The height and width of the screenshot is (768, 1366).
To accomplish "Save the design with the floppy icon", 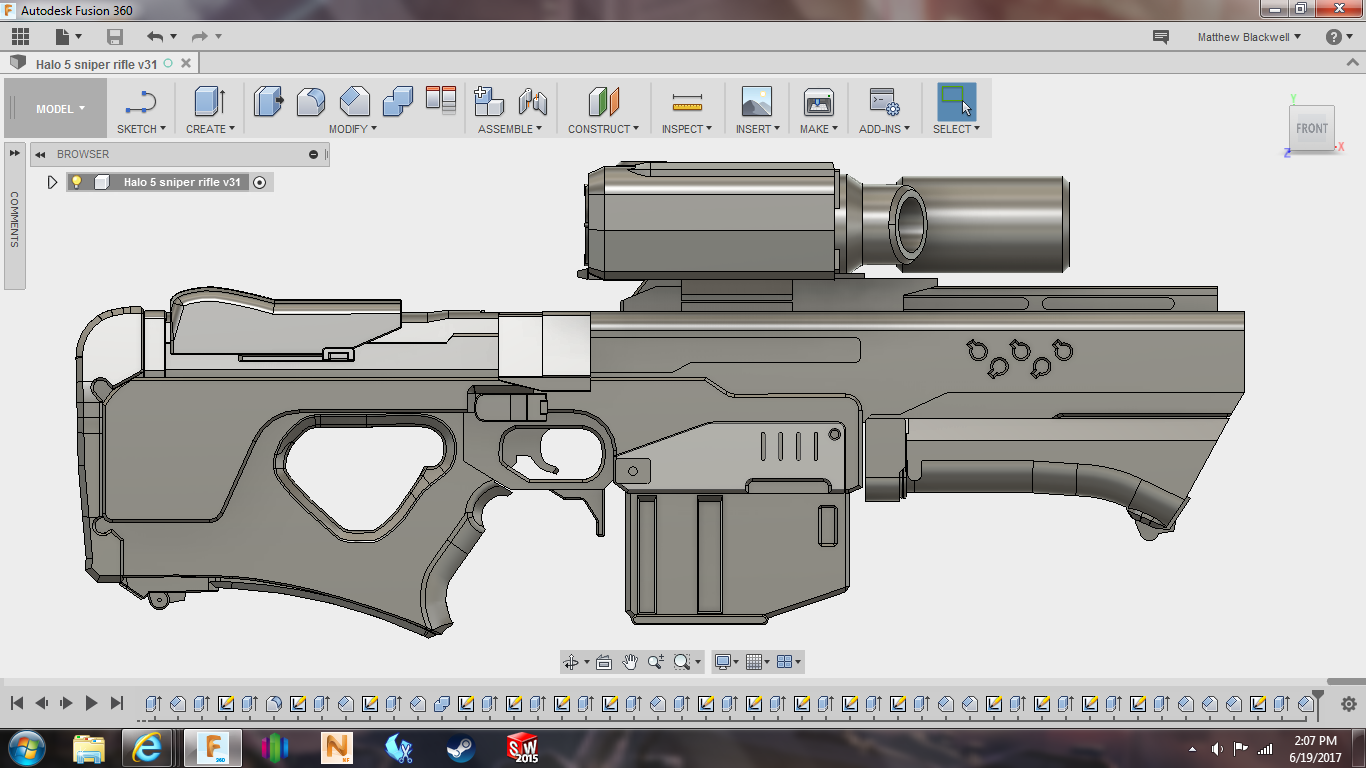I will pos(115,37).
